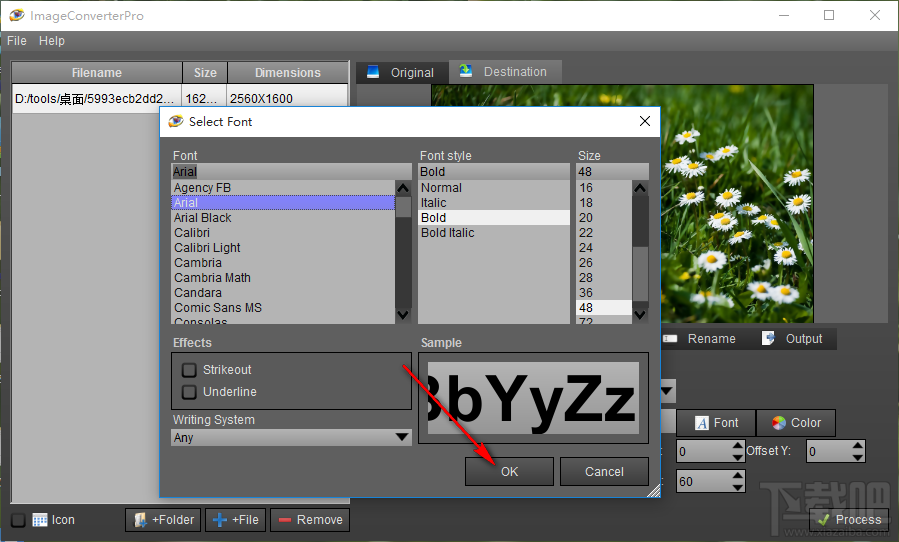
Task: Select the 2560X1600 file row
Action: pyautogui.click(x=180, y=99)
